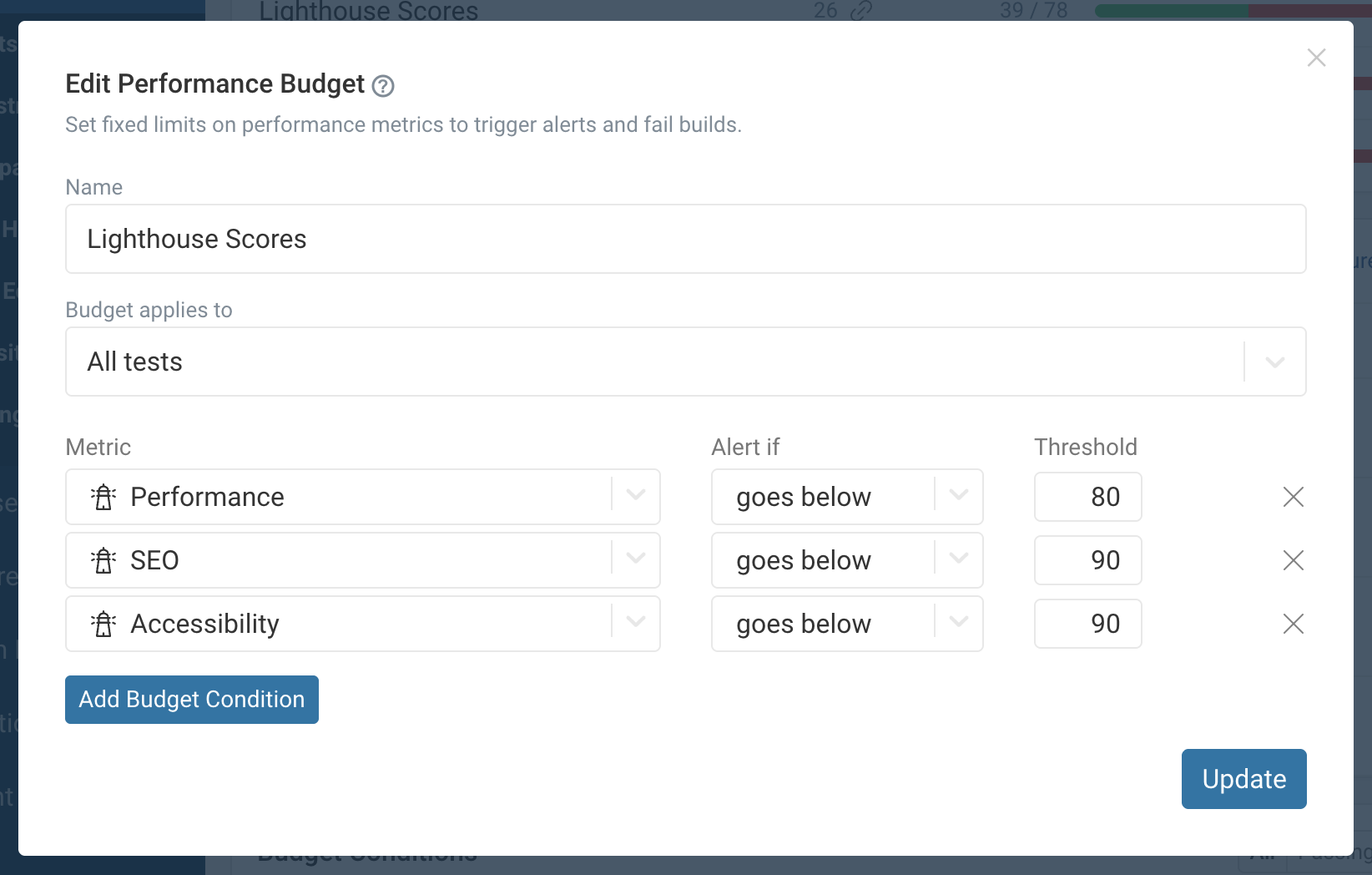Edit the Performance threshold value 80
The width and height of the screenshot is (1372, 875).
[1087, 497]
